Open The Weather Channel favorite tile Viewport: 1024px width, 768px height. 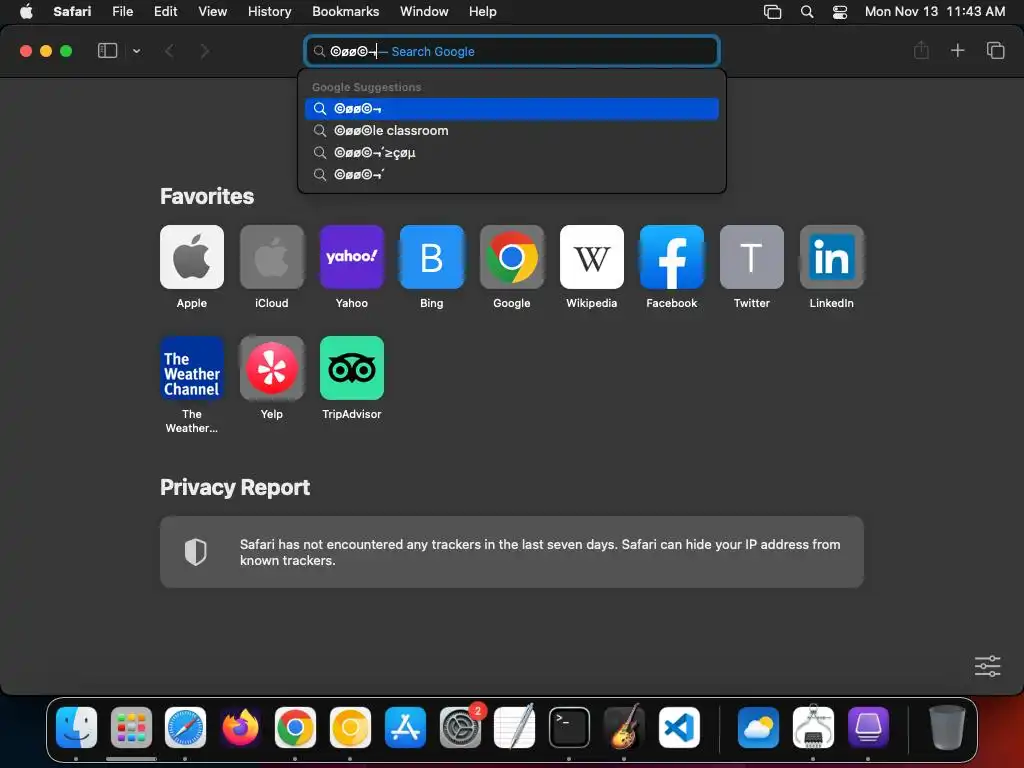tap(191, 368)
